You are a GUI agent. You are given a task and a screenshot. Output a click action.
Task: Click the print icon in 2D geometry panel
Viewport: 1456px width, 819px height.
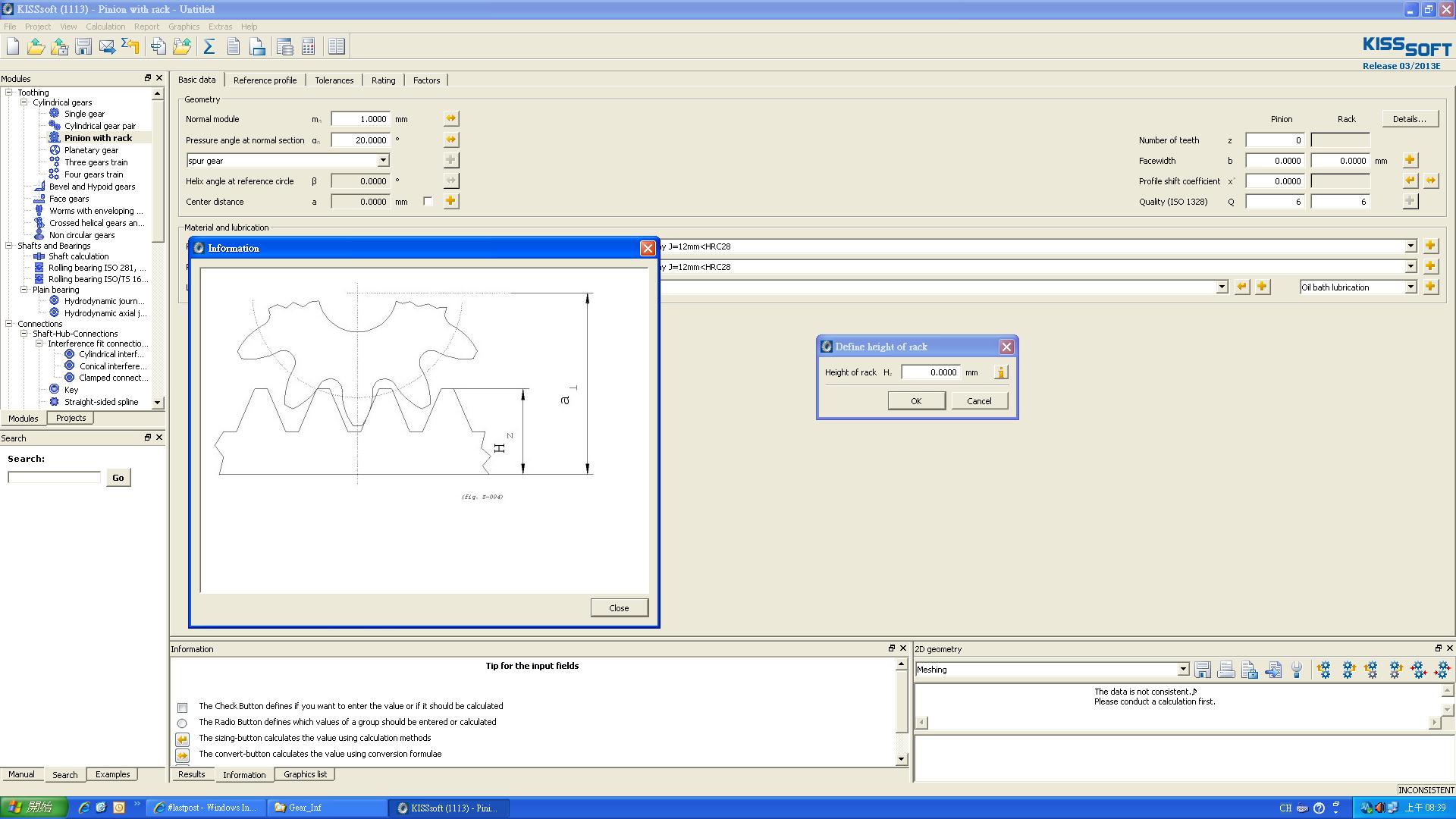1226,670
